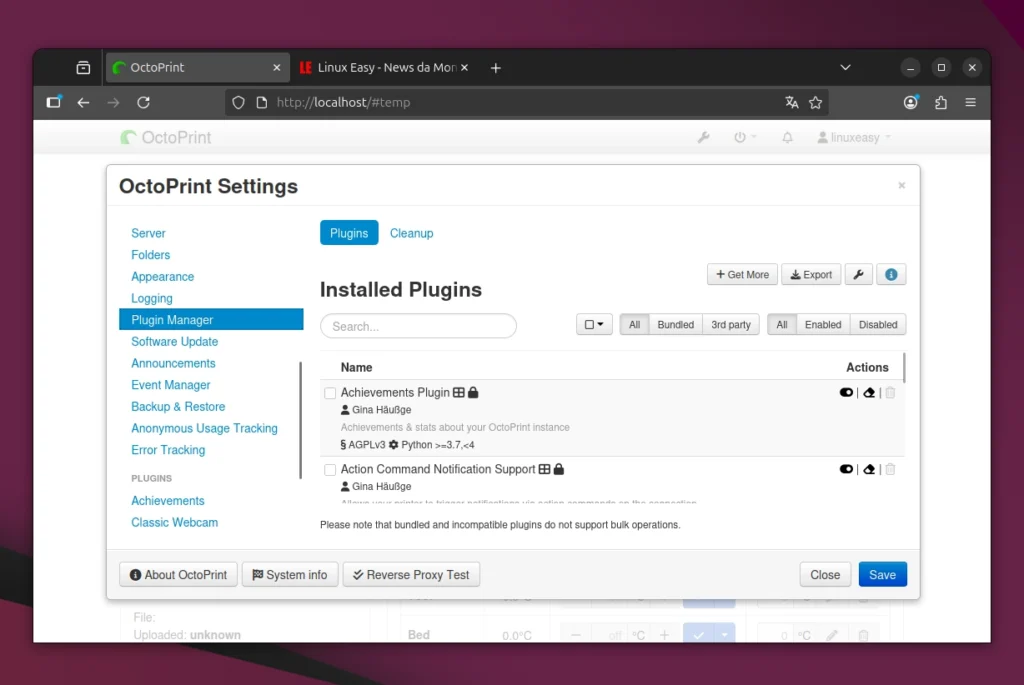Clean up Achievements Plugin data eraser icon
1024x685 pixels.
point(869,393)
